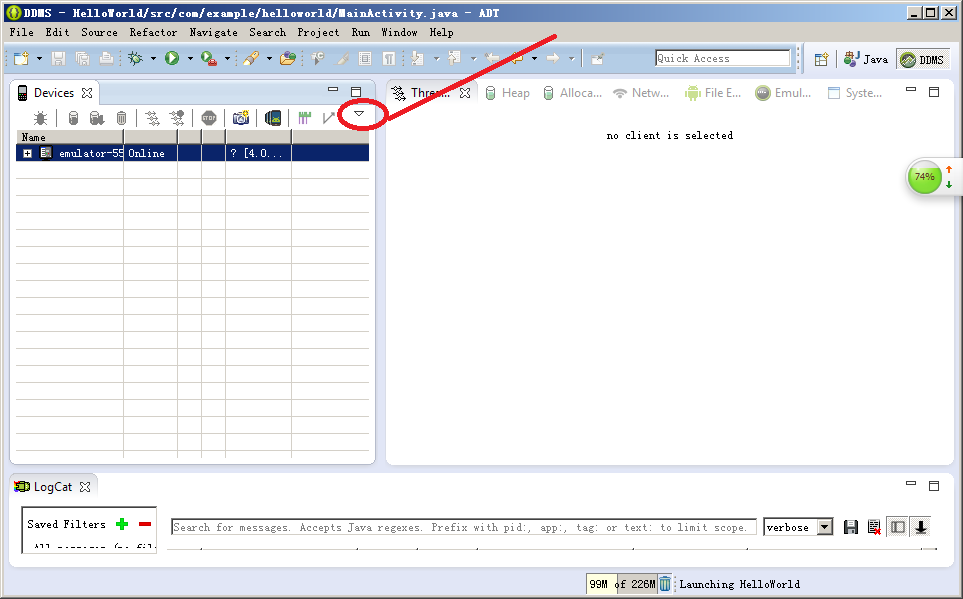The width and height of the screenshot is (963, 599).
Task: Open the dropdown arrow beside Debug bug
Action: pyautogui.click(x=153, y=59)
